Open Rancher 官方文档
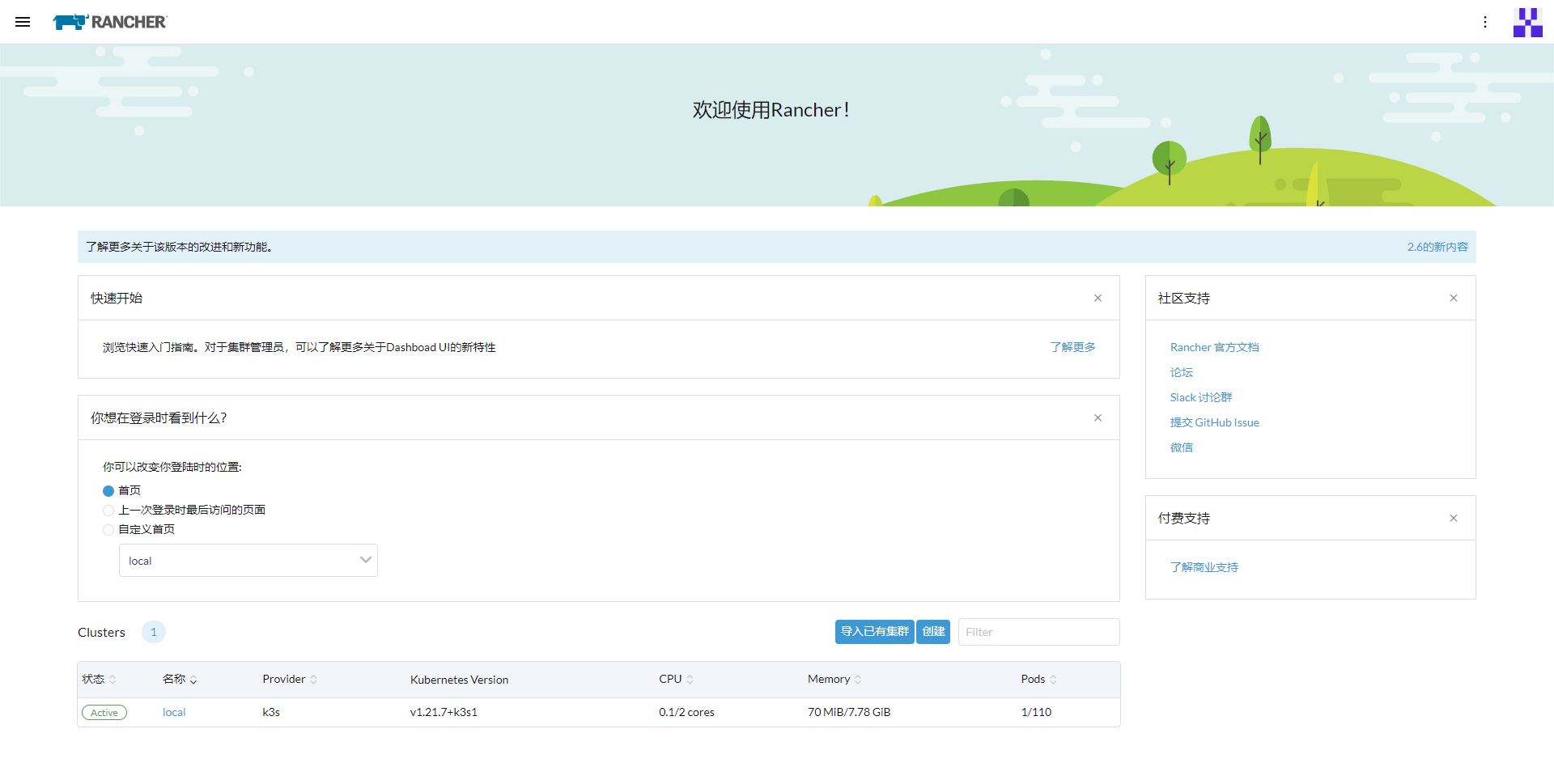 pyautogui.click(x=1215, y=347)
